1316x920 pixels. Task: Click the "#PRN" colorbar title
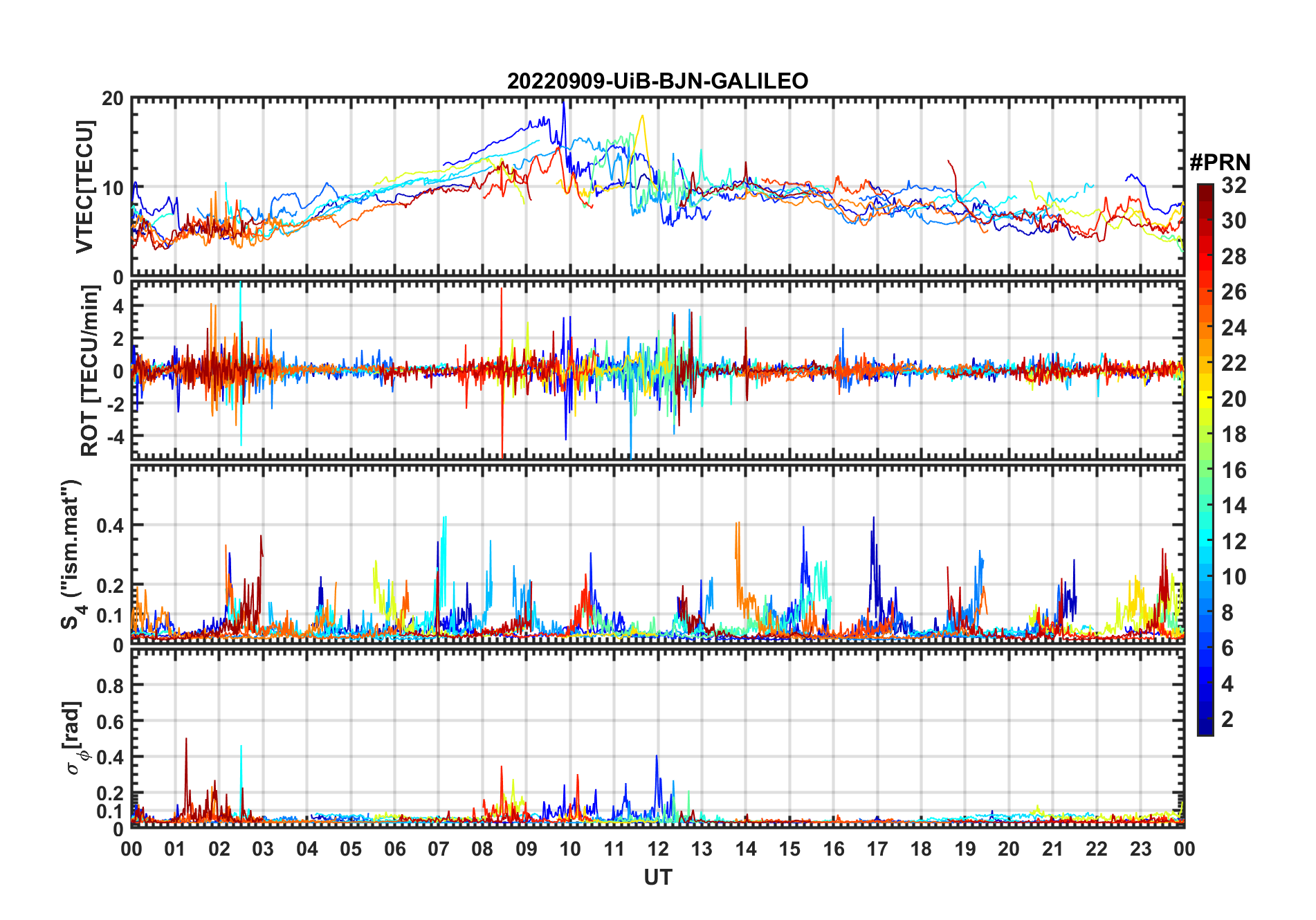tap(1220, 162)
